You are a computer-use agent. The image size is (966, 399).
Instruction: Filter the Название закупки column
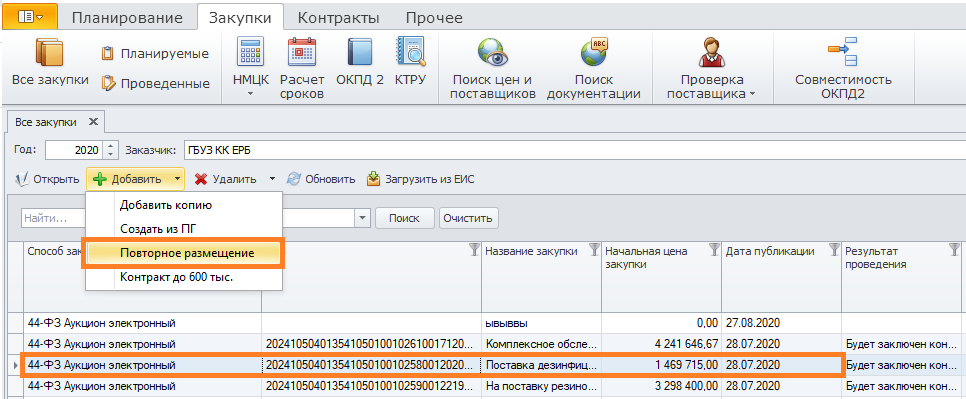(x=595, y=249)
